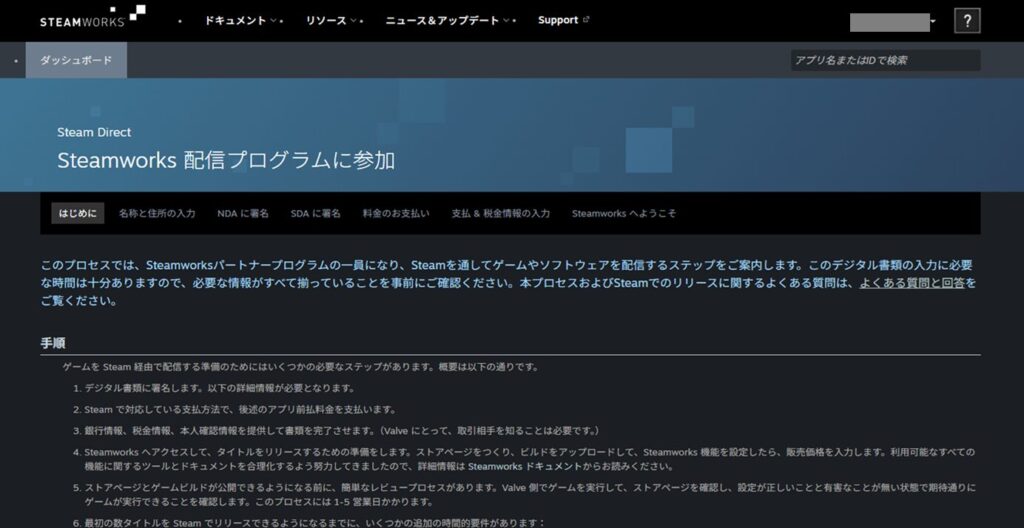Select the 料金のお支払い tab
Image resolution: width=1024 pixels, height=528 pixels.
[396, 213]
